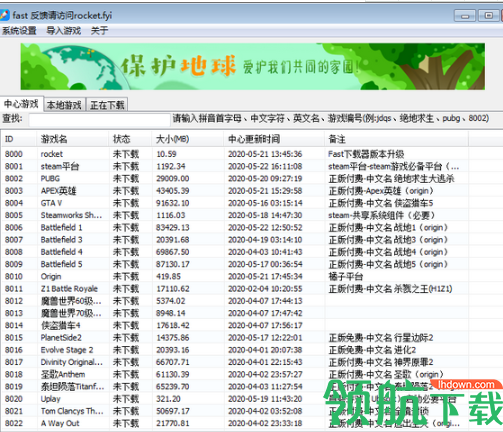Sort by the 大小(MB) column header
Image resolution: width=503 pixels, height=432 pixels.
tap(188, 139)
